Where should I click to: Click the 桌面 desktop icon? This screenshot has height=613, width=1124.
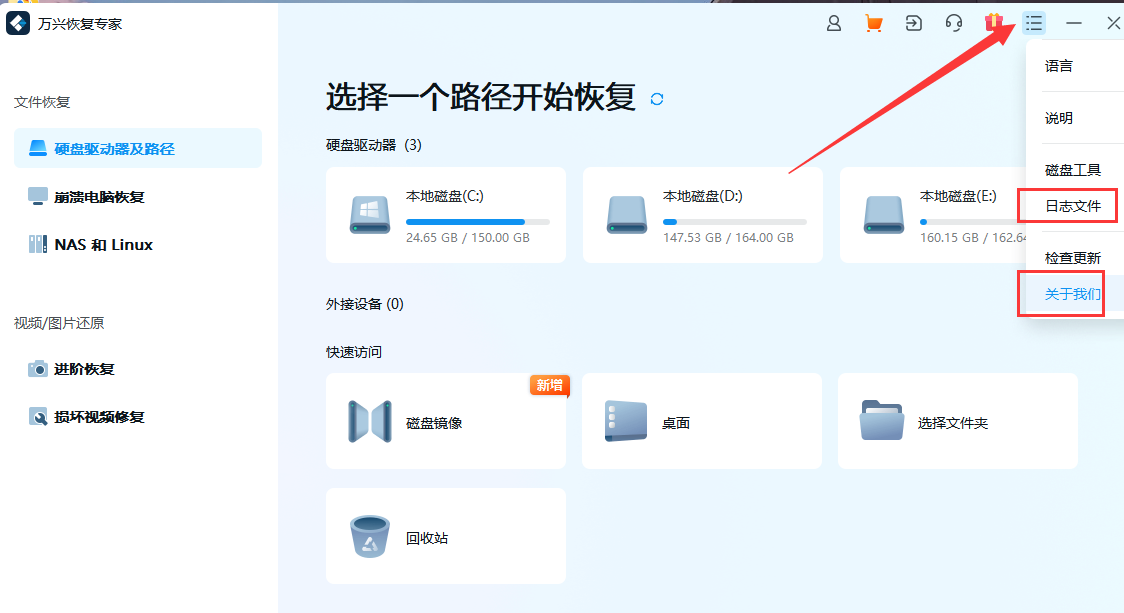tap(626, 422)
